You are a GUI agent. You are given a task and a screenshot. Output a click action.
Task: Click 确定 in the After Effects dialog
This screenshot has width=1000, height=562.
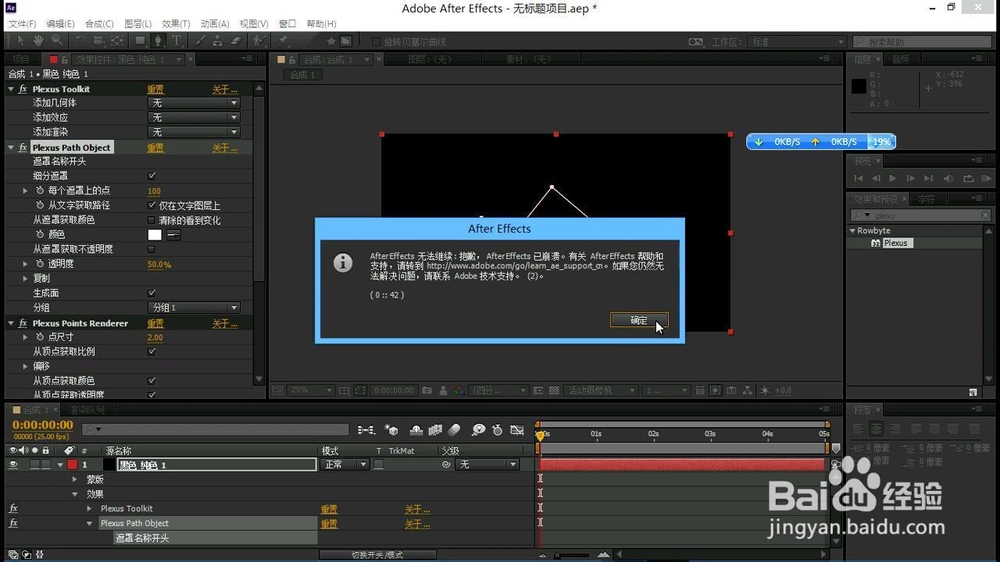coord(639,320)
